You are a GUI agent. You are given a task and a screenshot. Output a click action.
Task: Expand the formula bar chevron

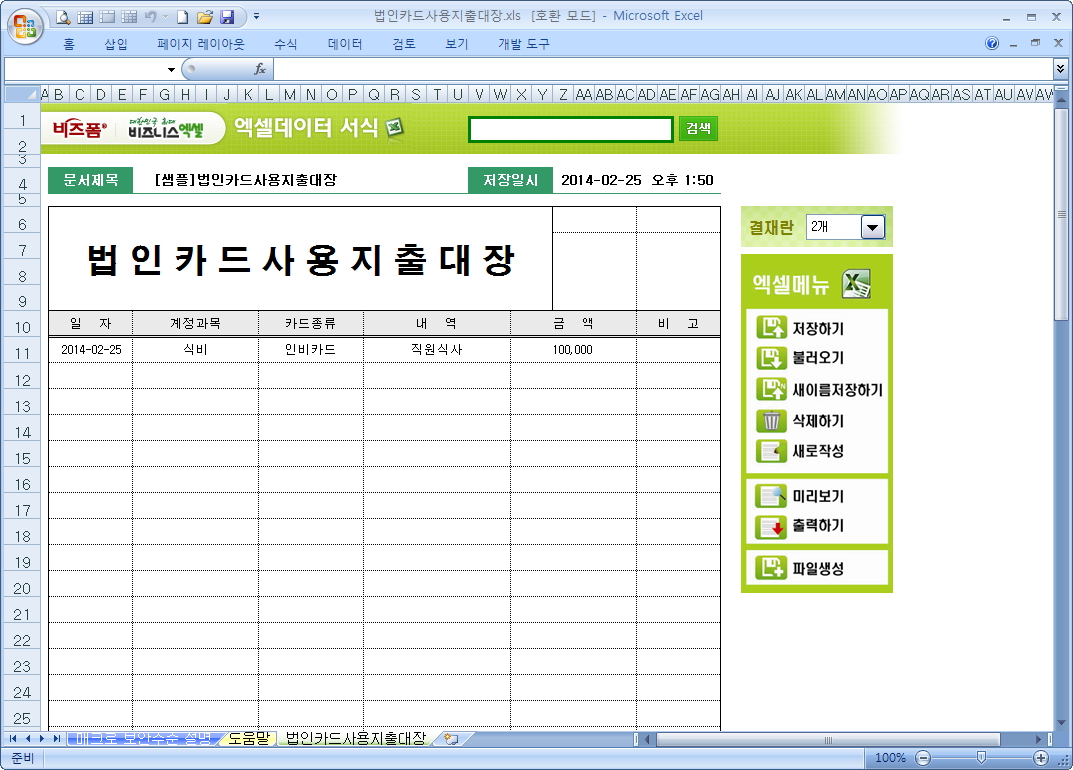click(1060, 69)
